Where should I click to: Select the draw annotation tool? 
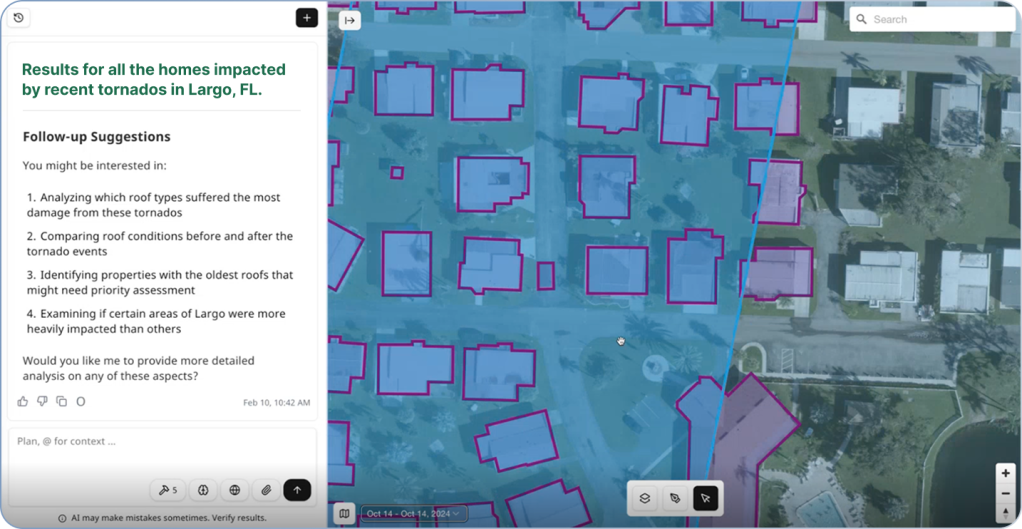tap(675, 498)
